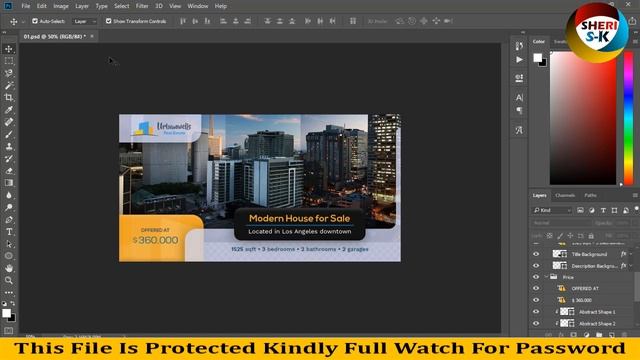Select the Move tool in the toolbox
This screenshot has height=360, width=640.
[x=9, y=49]
